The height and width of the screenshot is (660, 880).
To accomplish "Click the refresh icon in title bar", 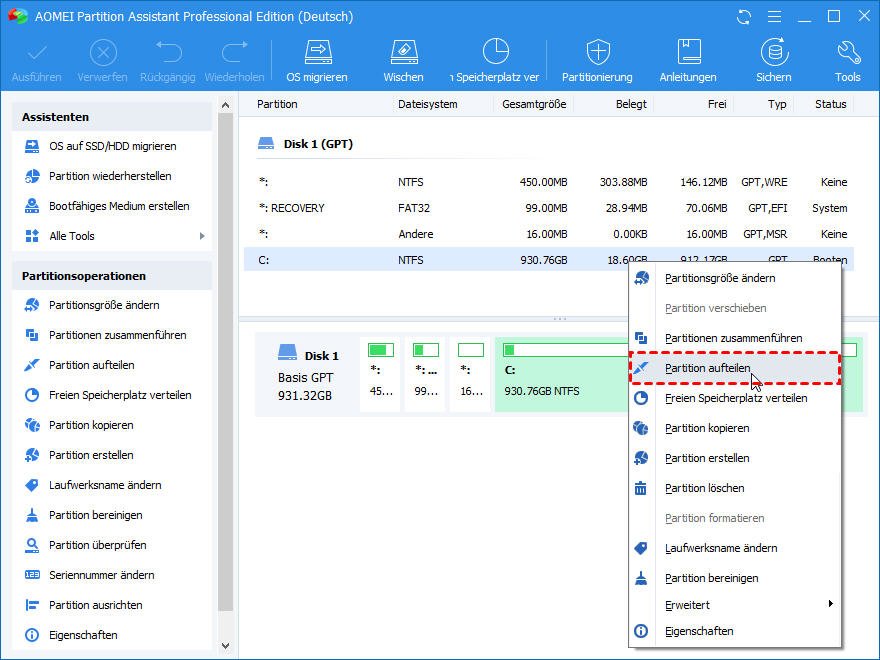I will 743,17.
